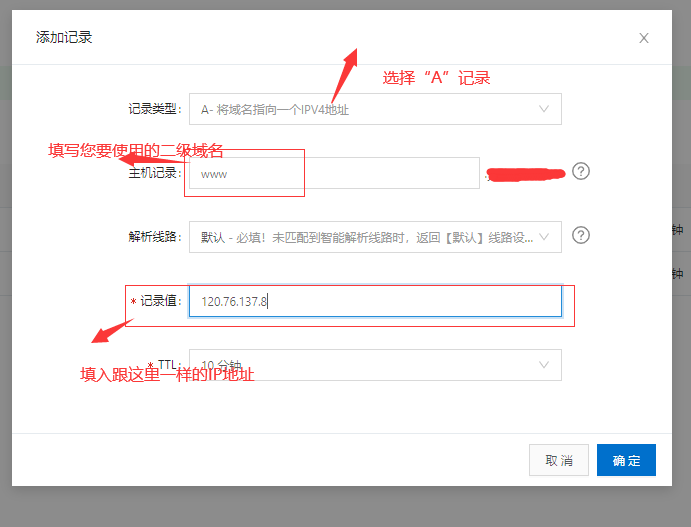This screenshot has width=691, height=527.
Task: Click the chevron arrow in the 解析线路 field
Action: coord(545,237)
